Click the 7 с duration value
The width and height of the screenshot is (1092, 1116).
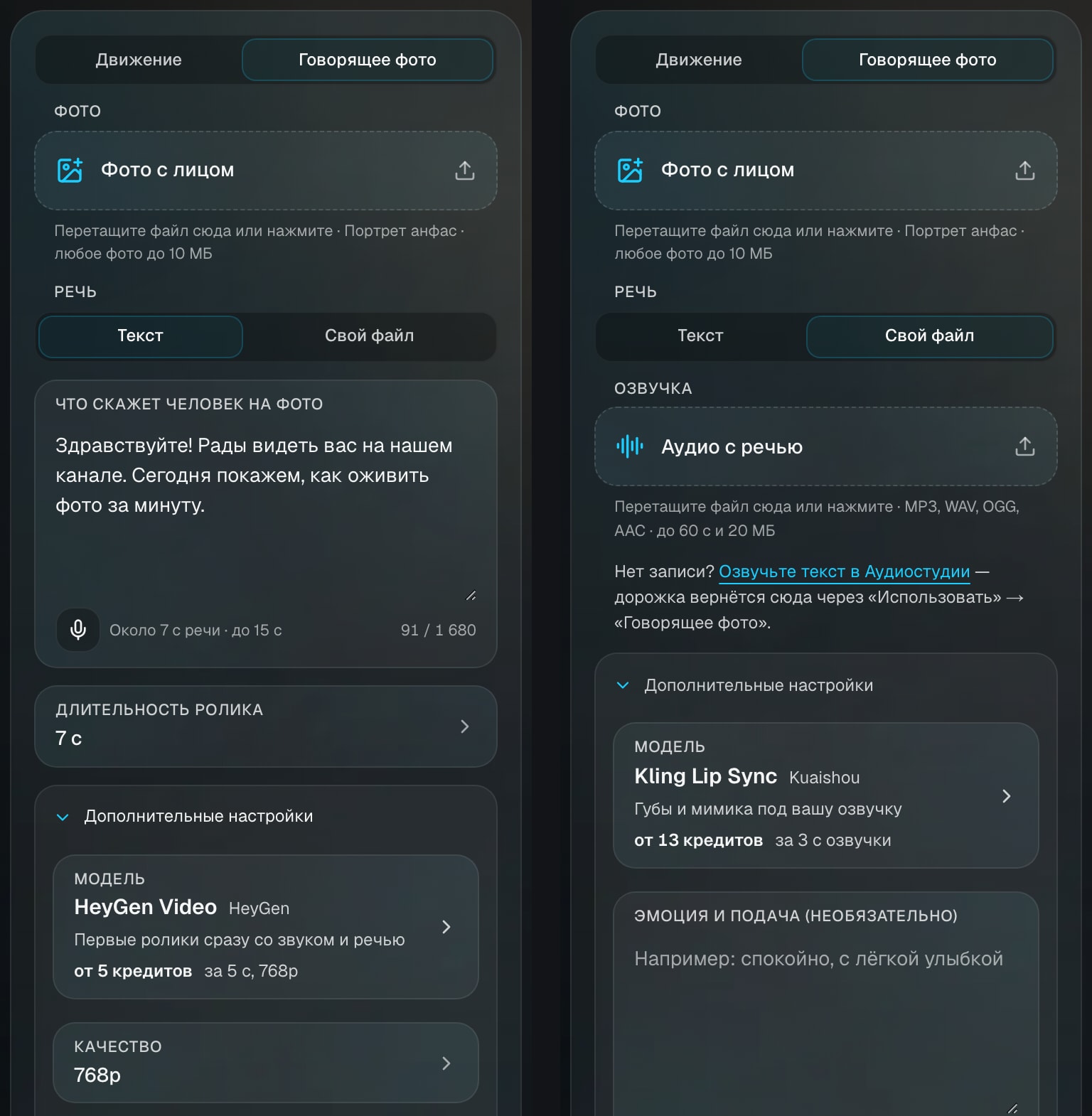point(69,739)
